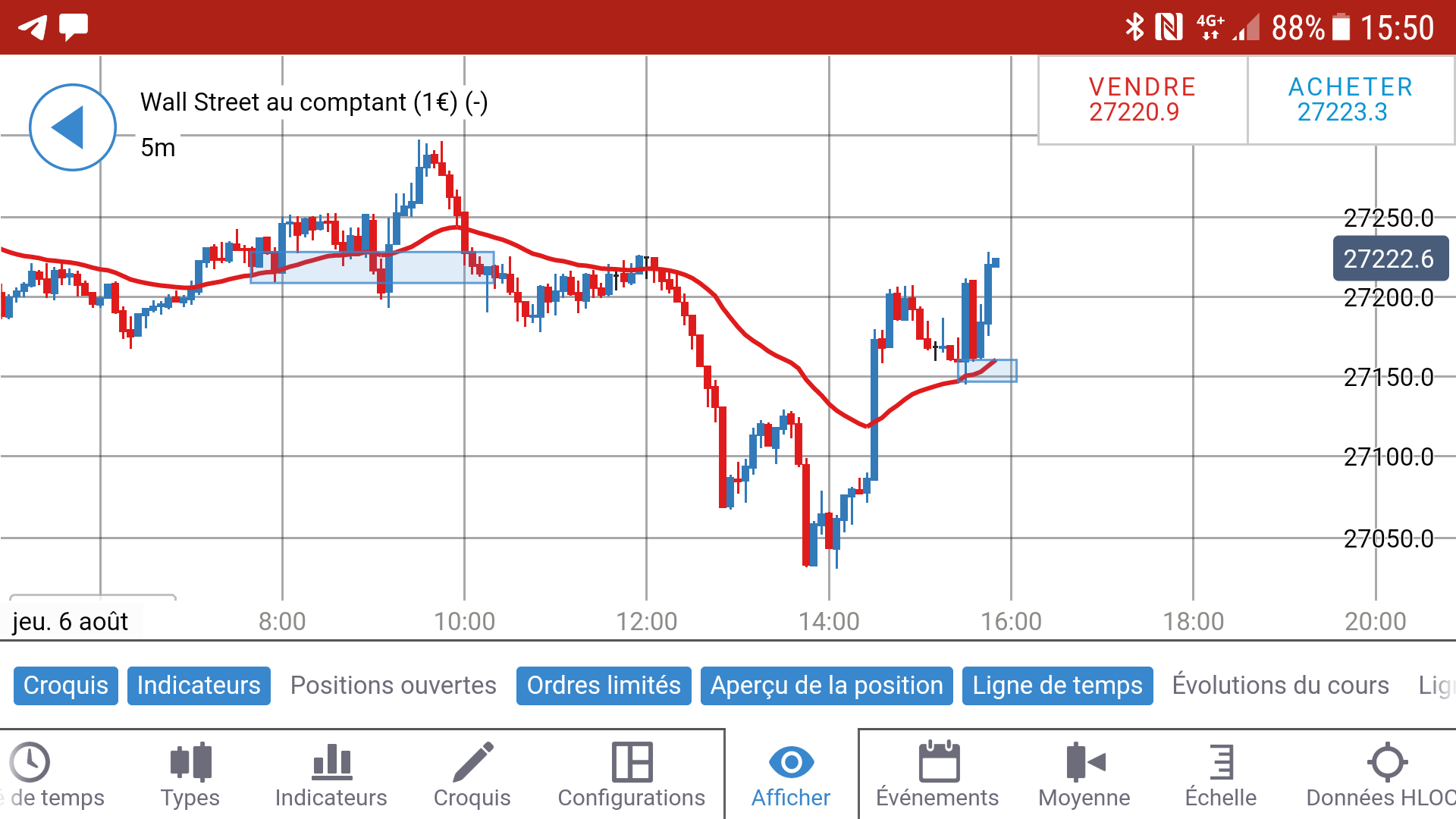Viewport: 1456px width, 819px height.
Task: Open Indicateurs bar chart icon
Action: (x=331, y=762)
